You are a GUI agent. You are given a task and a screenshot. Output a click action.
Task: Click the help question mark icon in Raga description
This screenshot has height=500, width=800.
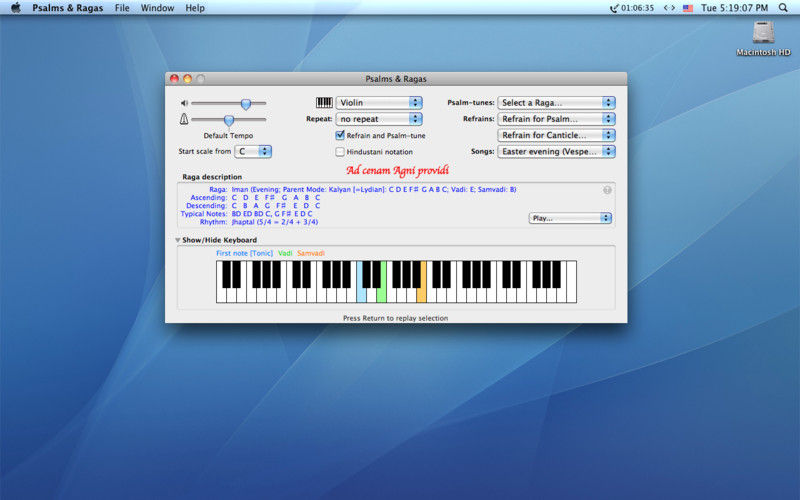point(607,190)
